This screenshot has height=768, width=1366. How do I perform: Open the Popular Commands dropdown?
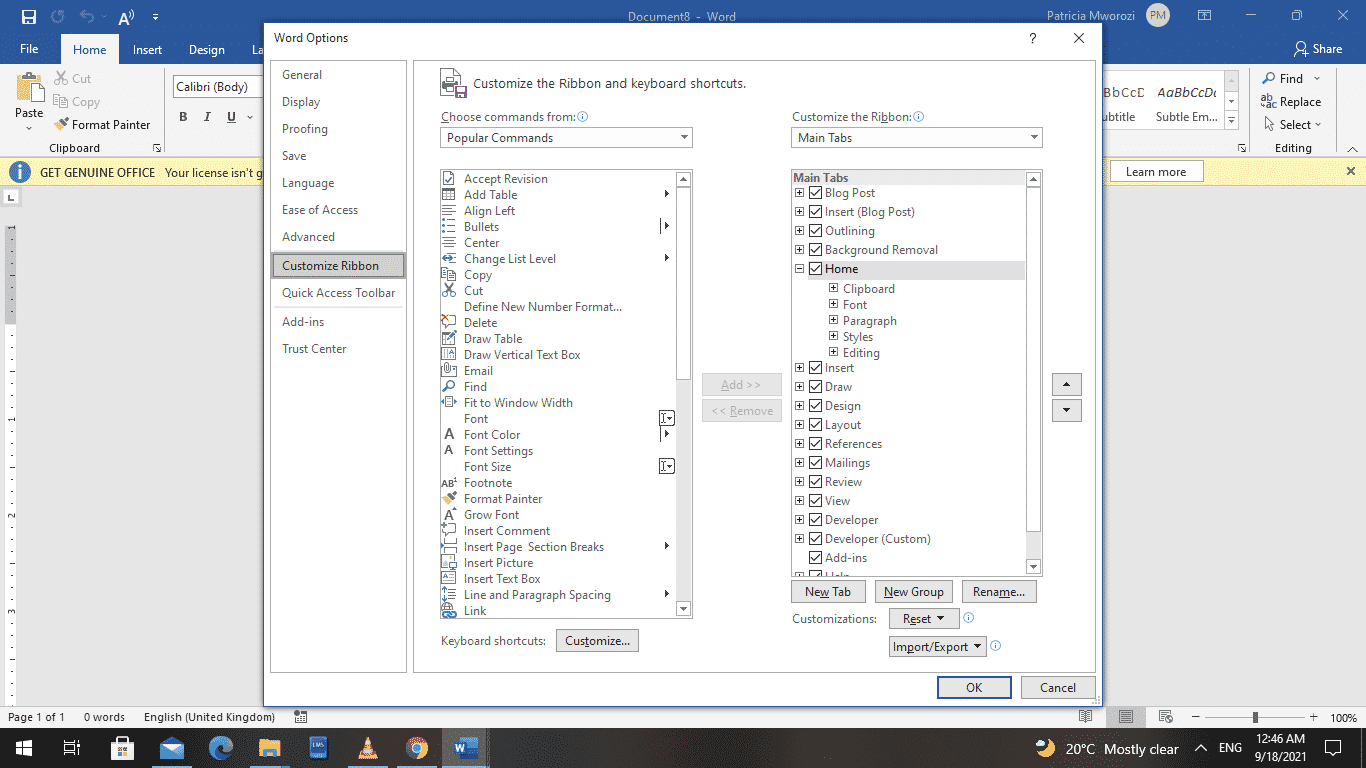[x=683, y=137]
